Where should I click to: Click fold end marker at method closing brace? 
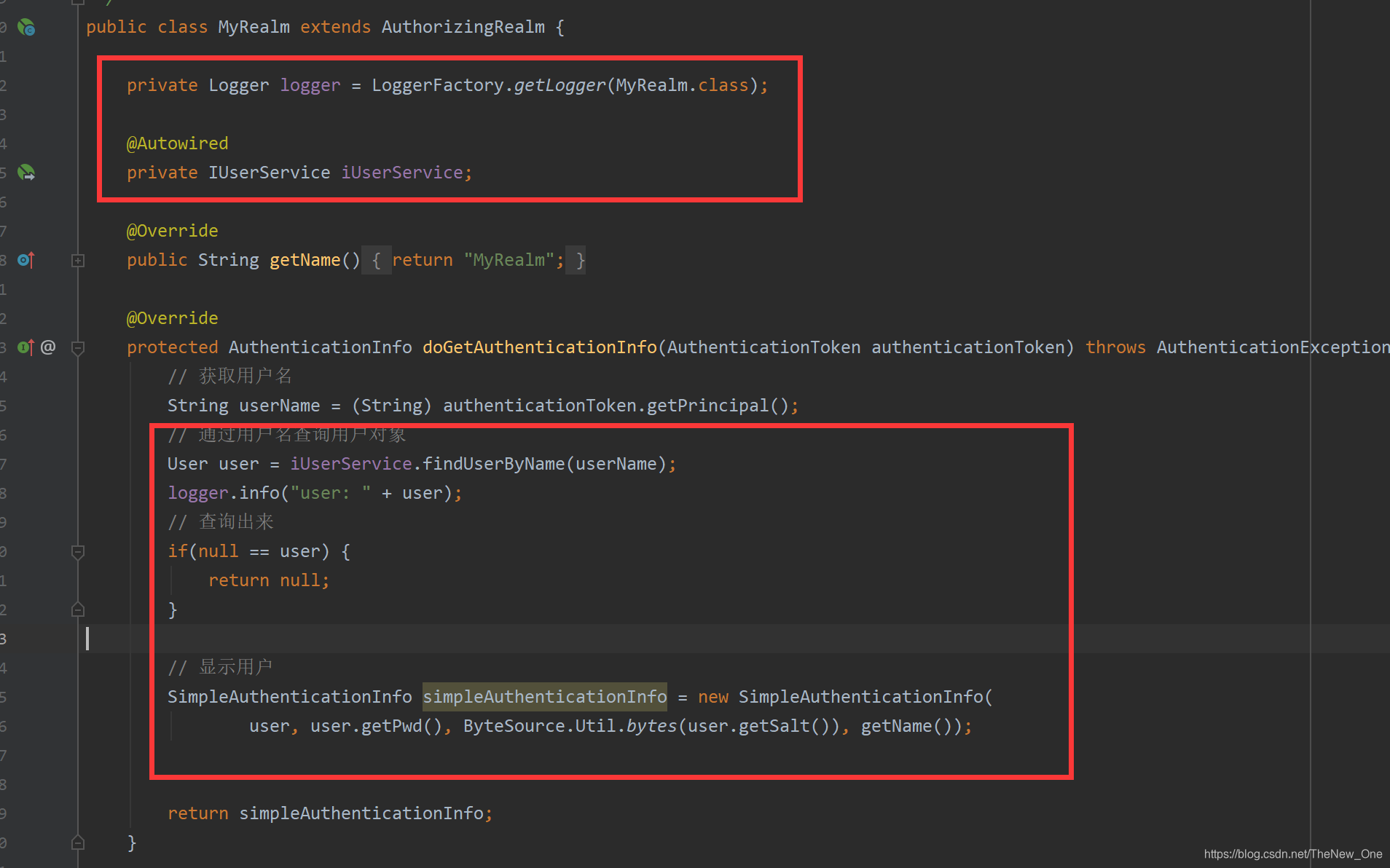(x=78, y=843)
